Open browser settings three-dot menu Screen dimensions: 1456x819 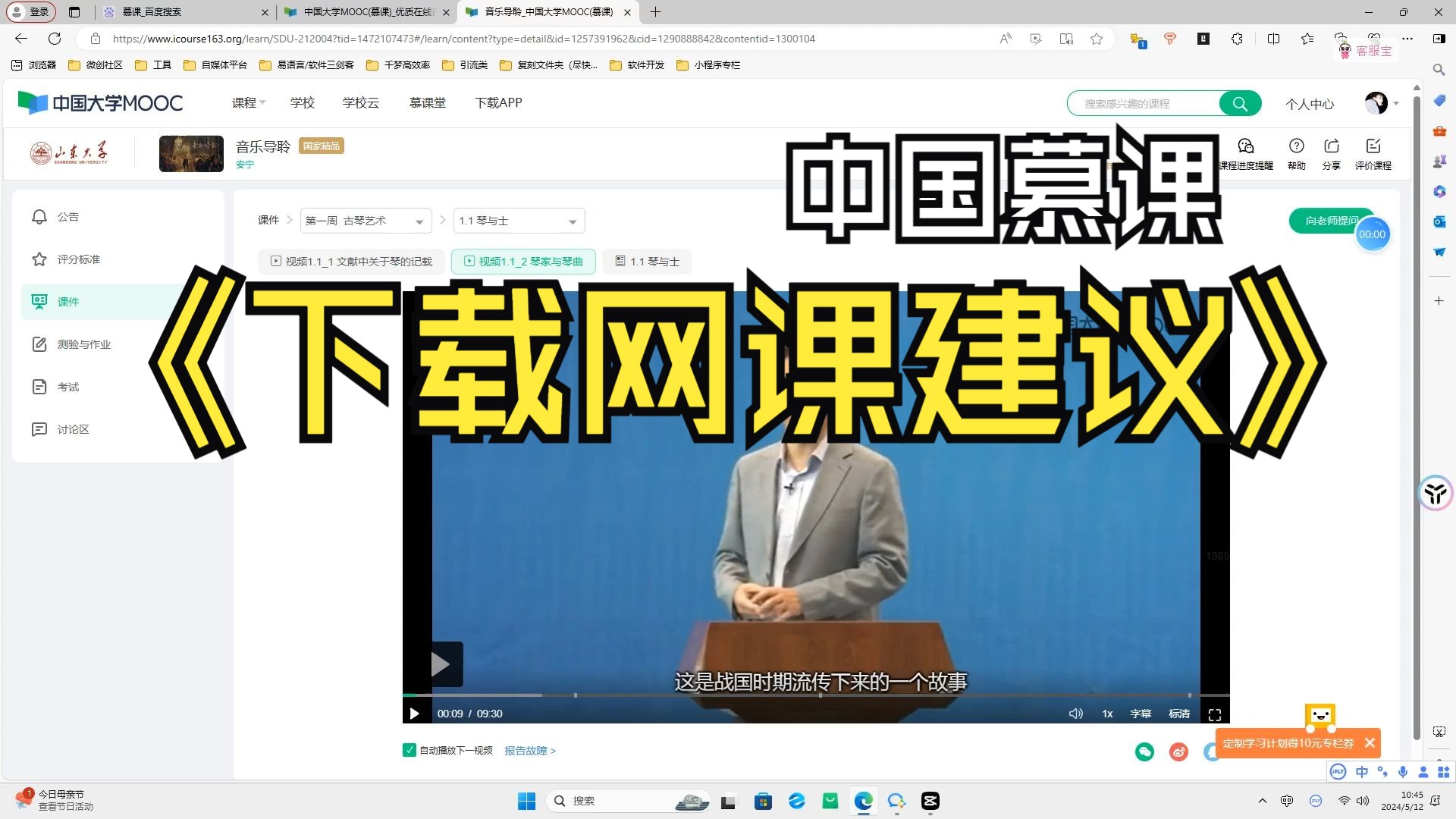click(1407, 39)
